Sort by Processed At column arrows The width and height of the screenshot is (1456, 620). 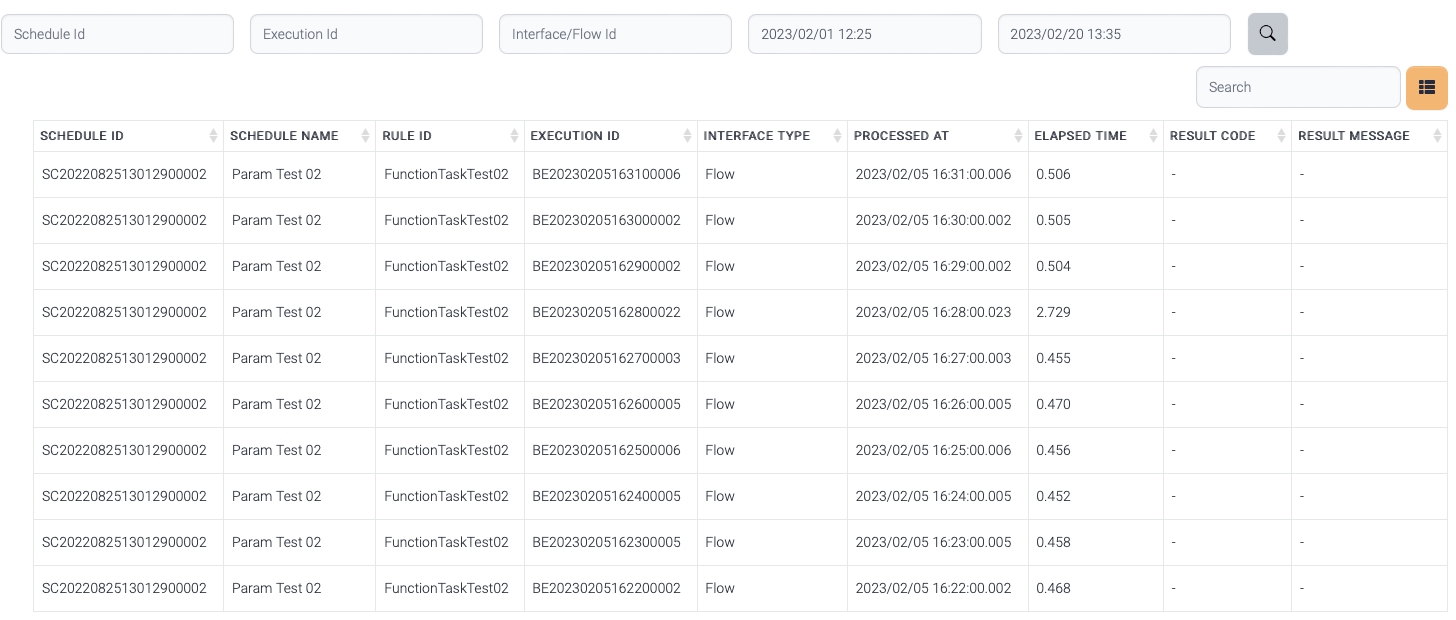click(1018, 136)
